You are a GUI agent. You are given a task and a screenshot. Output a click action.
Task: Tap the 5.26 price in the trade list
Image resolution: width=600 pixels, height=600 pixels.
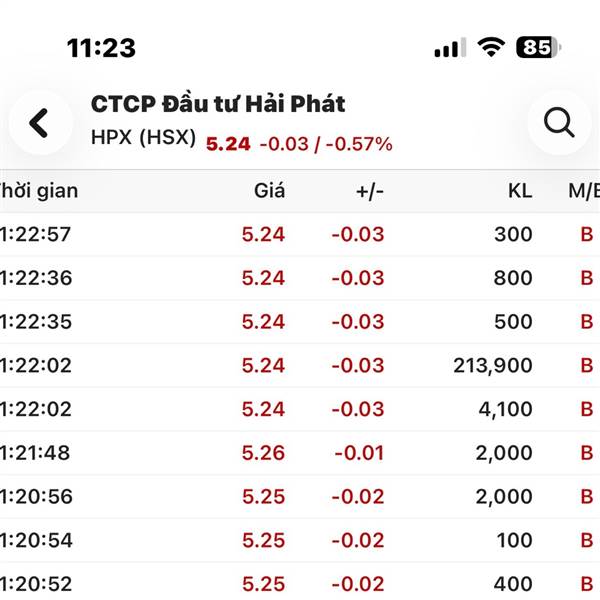[x=263, y=453]
